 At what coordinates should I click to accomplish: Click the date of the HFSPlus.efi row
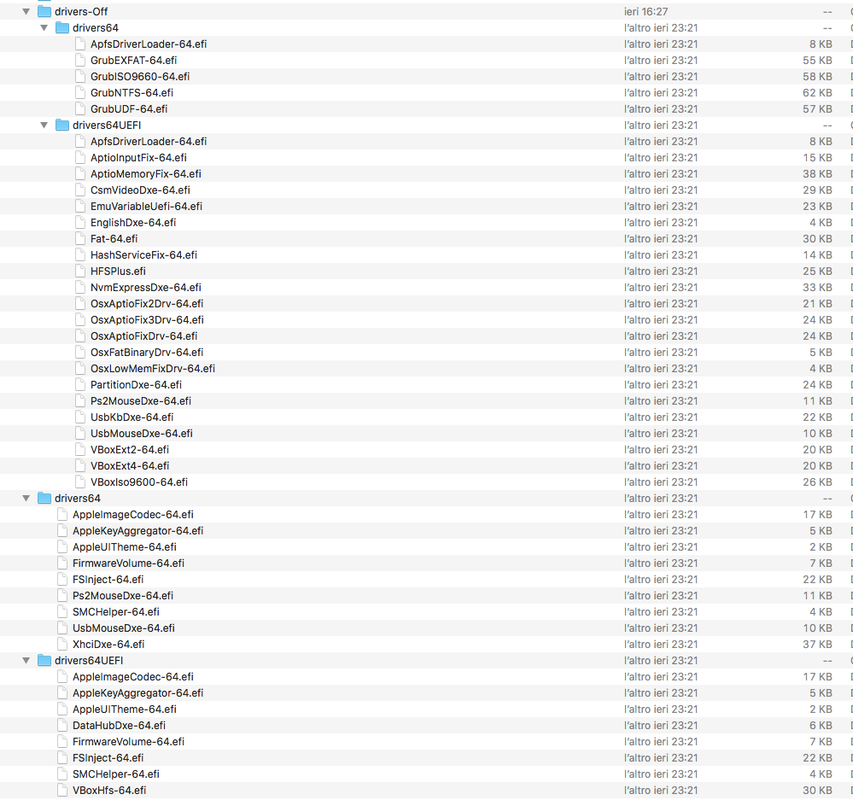[x=661, y=271]
